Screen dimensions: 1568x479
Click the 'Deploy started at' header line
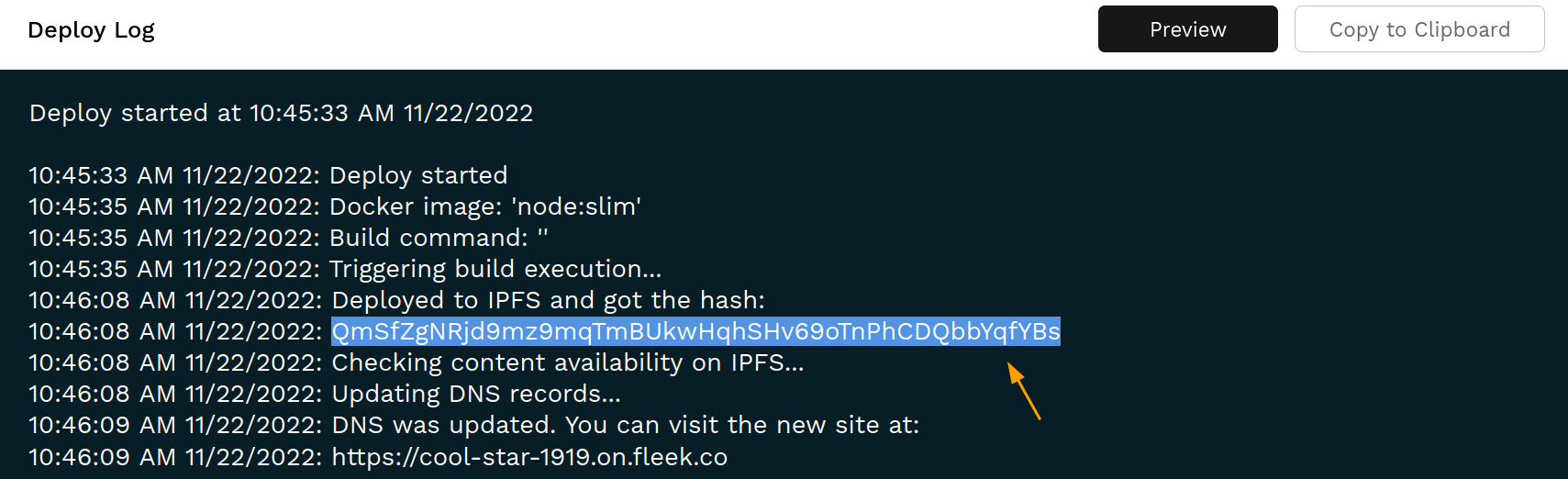(x=281, y=113)
